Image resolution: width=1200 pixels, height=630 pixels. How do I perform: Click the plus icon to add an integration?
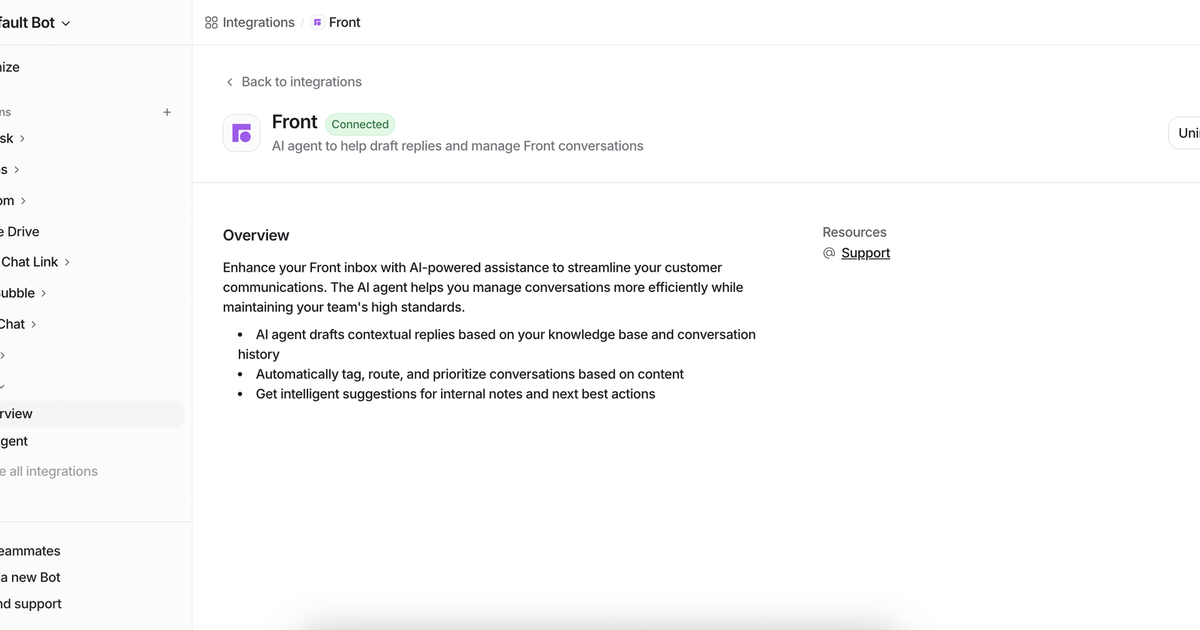tap(166, 112)
